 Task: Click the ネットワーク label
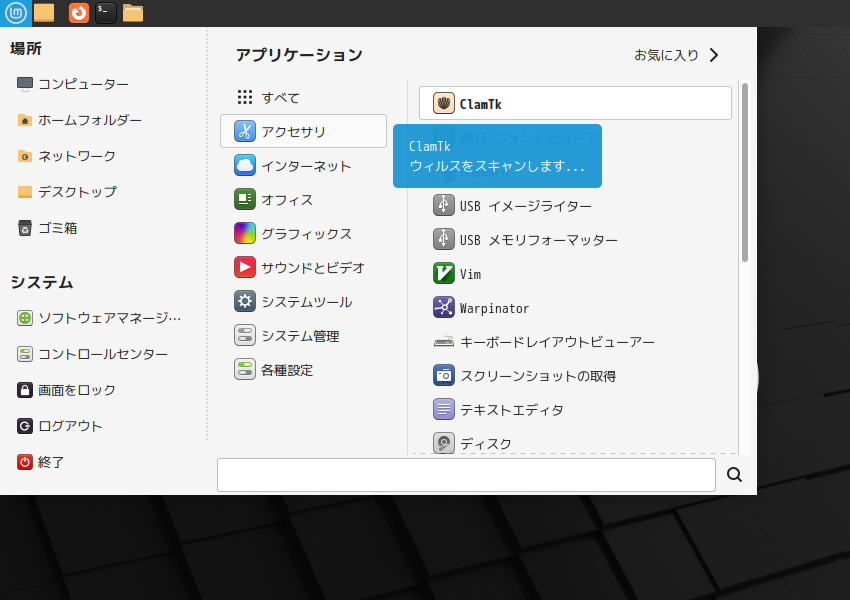click(x=77, y=157)
